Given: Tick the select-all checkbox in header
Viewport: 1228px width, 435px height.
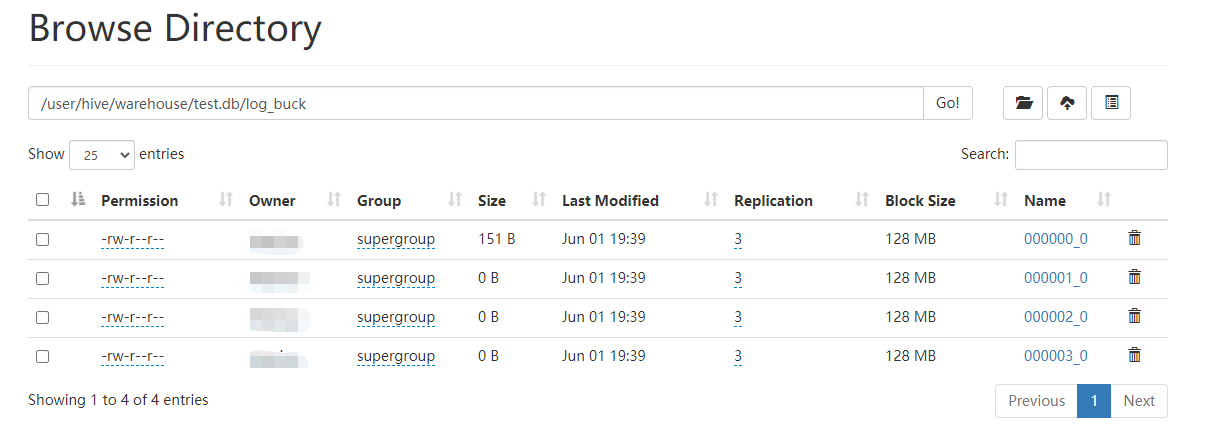Looking at the screenshot, I should (42, 200).
